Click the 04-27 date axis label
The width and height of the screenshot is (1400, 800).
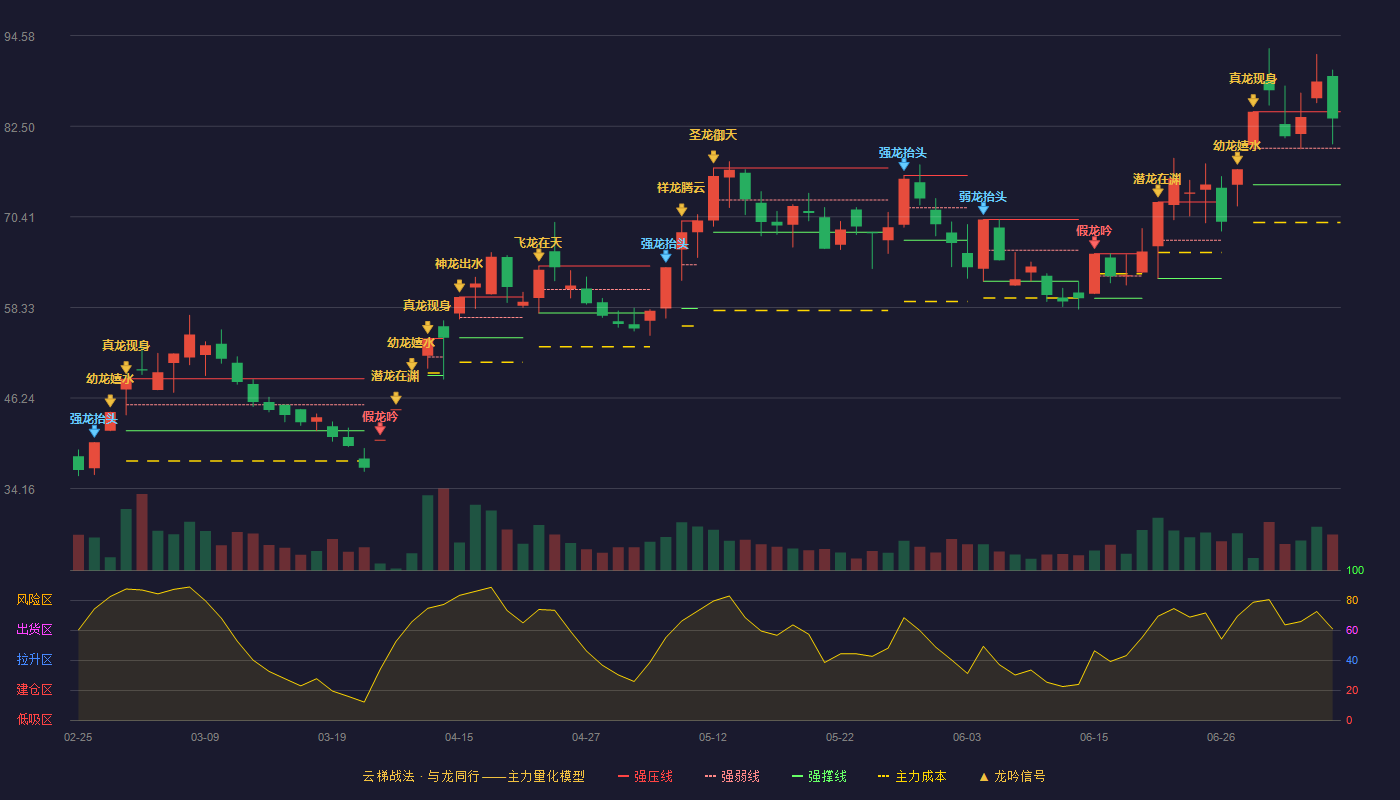586,737
